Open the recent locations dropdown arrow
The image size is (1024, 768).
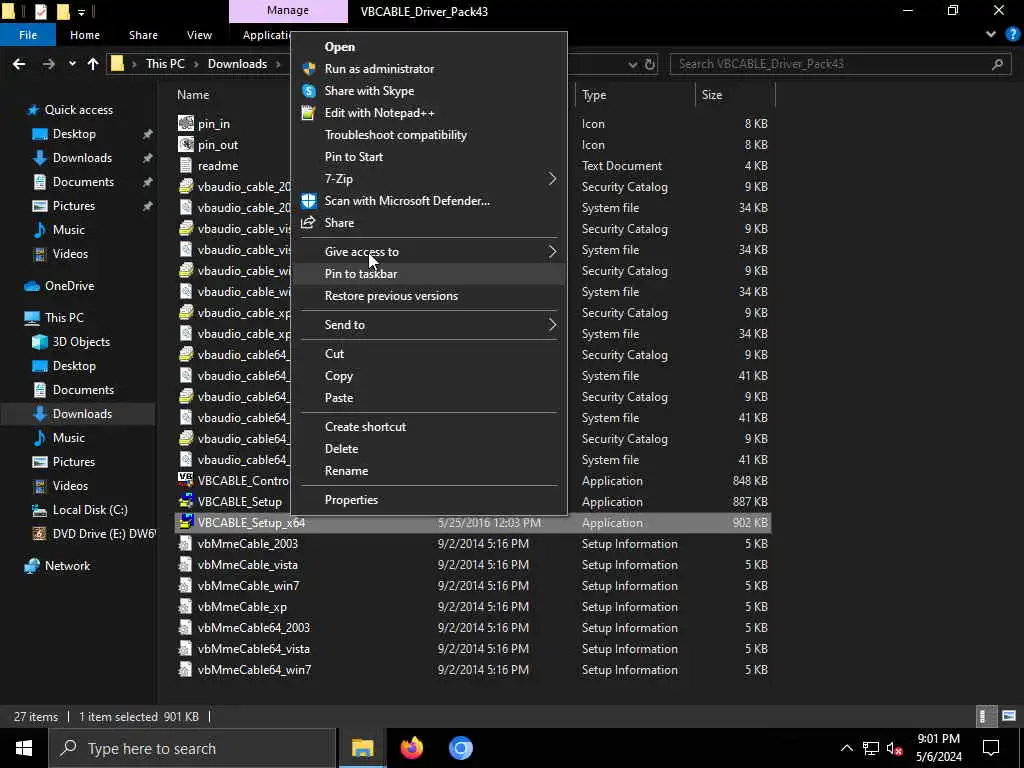click(x=72, y=64)
